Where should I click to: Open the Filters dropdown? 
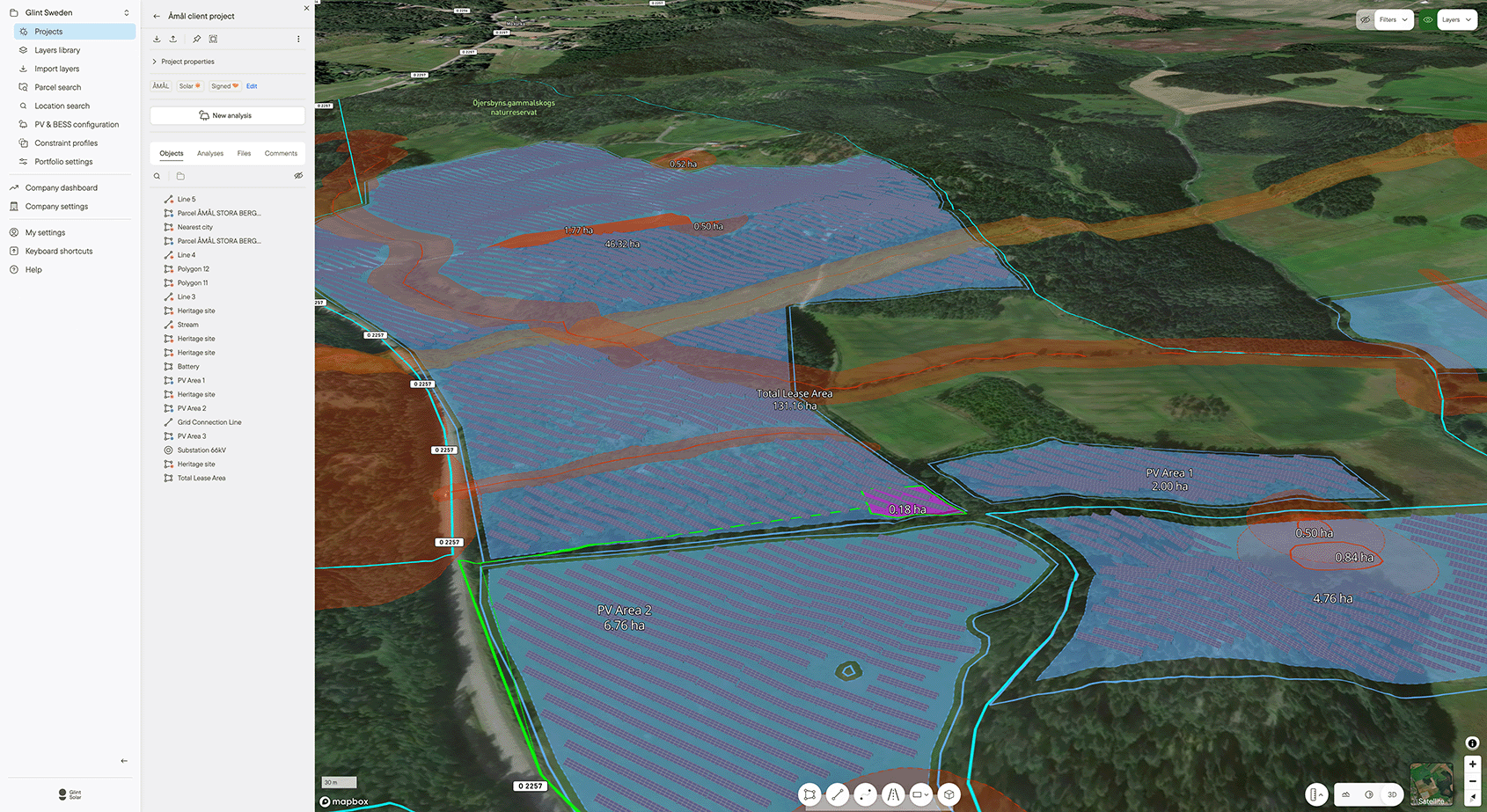(x=1393, y=19)
